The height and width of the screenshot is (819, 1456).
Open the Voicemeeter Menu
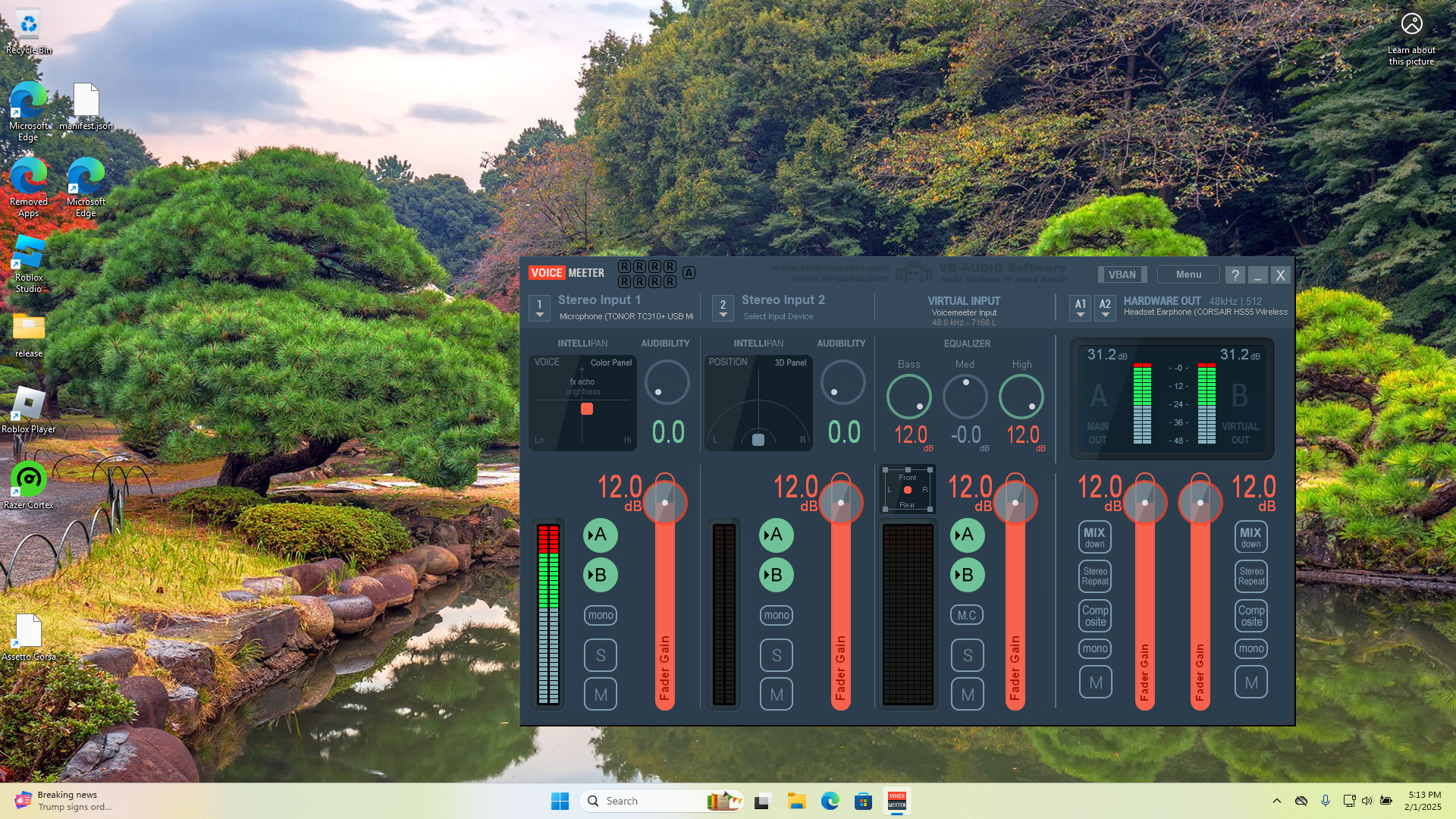1188,275
